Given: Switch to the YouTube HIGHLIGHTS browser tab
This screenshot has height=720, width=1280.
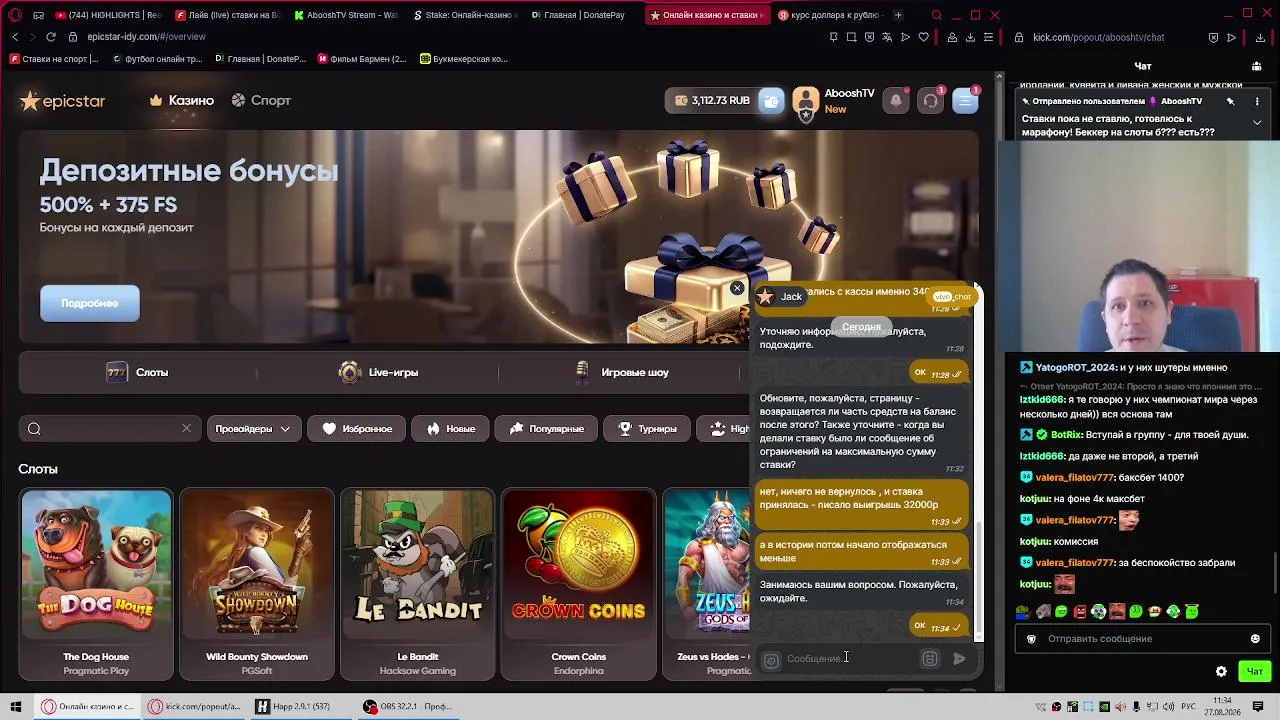Looking at the screenshot, I should click(108, 15).
